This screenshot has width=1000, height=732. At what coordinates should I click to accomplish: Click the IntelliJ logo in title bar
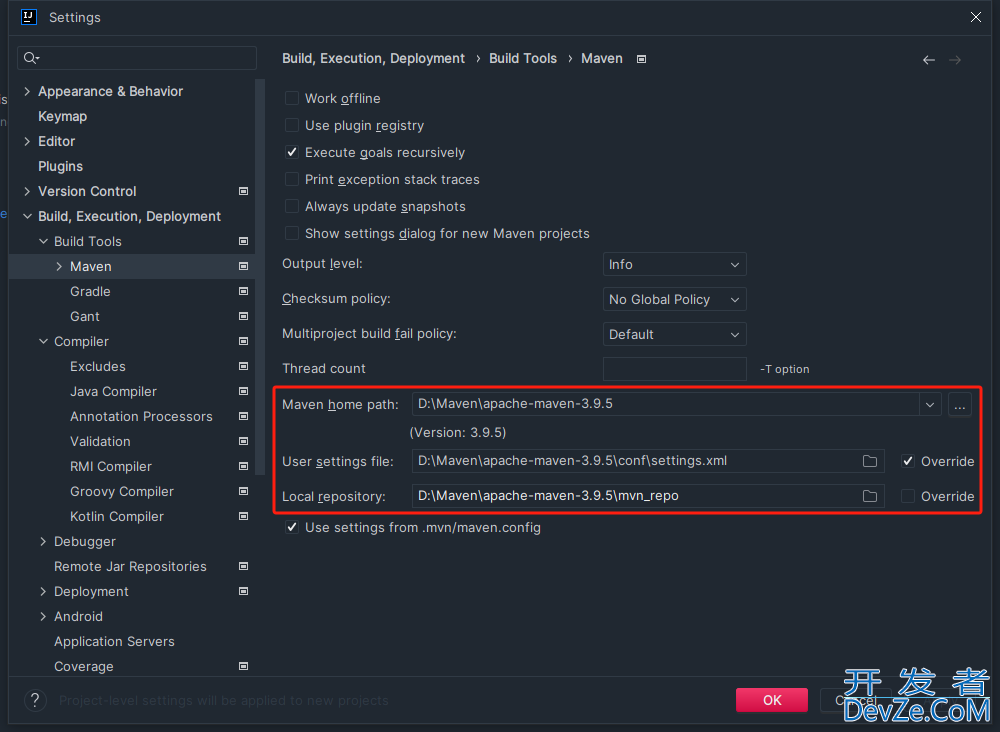tap(29, 17)
